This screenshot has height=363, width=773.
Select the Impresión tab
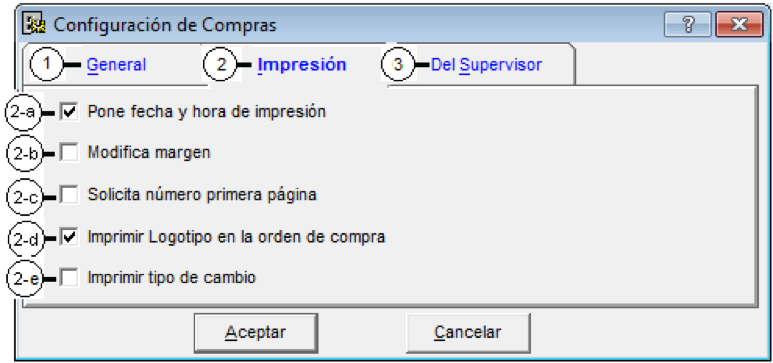[x=302, y=65]
